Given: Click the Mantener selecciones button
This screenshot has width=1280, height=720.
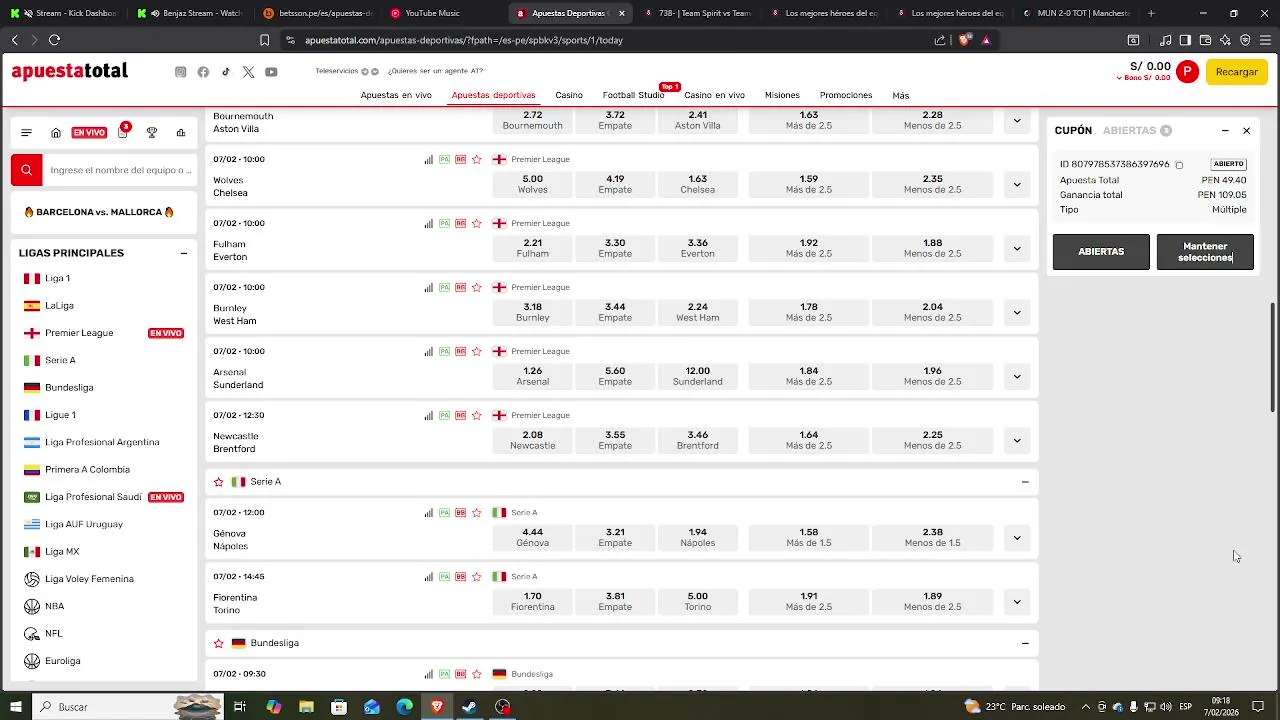Looking at the screenshot, I should coord(1205,252).
